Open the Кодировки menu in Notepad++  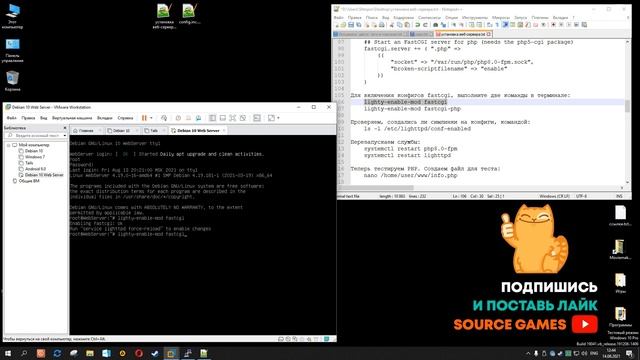pos(403,18)
